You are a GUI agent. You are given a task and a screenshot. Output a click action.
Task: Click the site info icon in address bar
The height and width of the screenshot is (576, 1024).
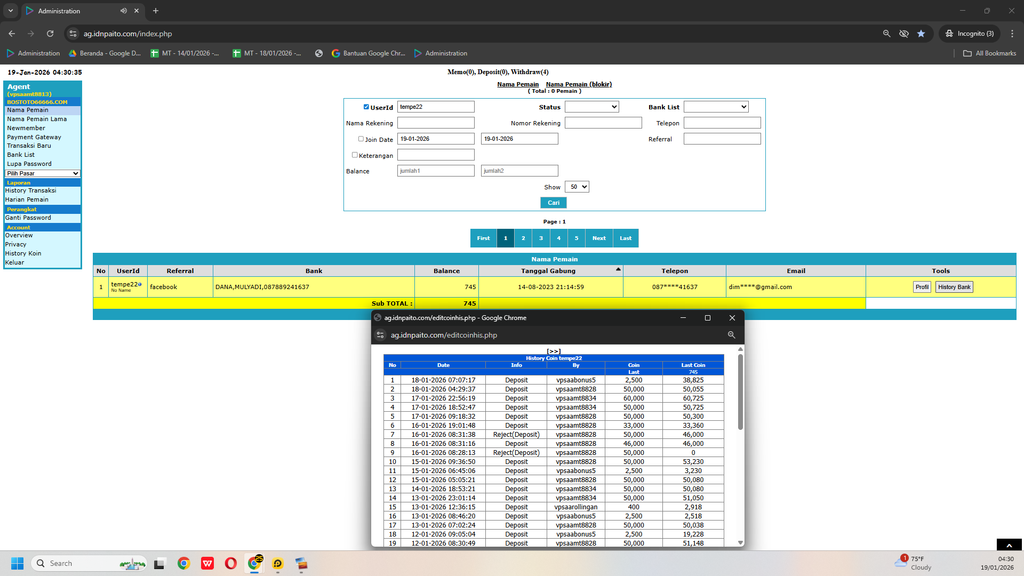[x=73, y=33]
